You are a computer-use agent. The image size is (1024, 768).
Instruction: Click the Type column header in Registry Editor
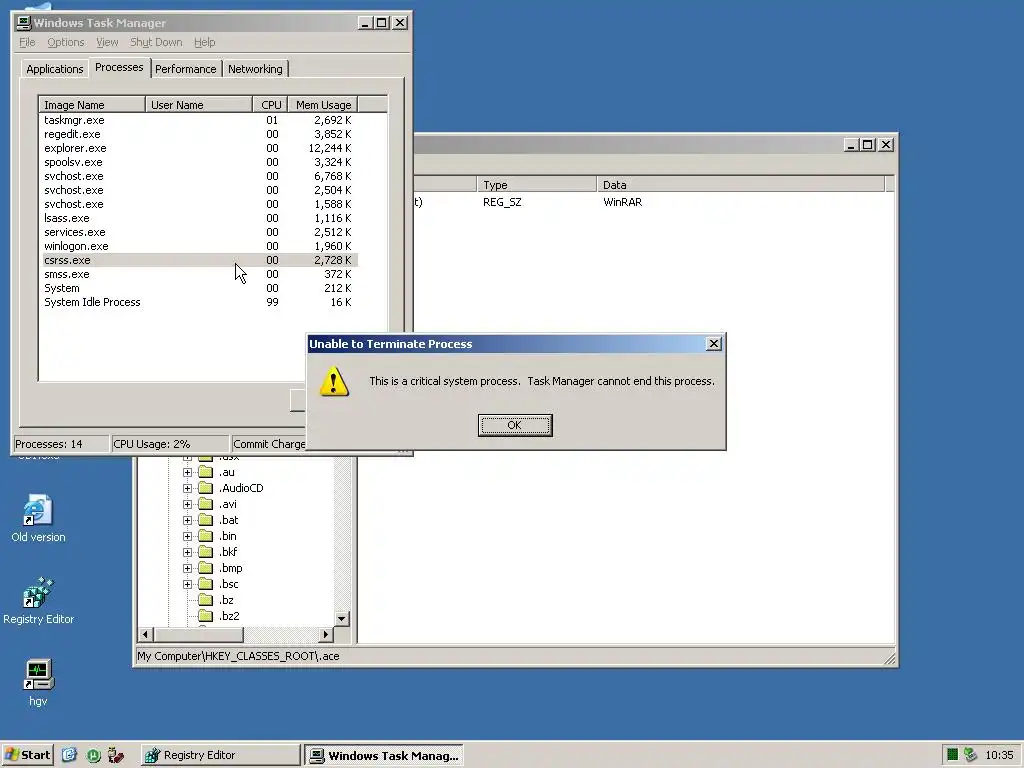coord(536,185)
